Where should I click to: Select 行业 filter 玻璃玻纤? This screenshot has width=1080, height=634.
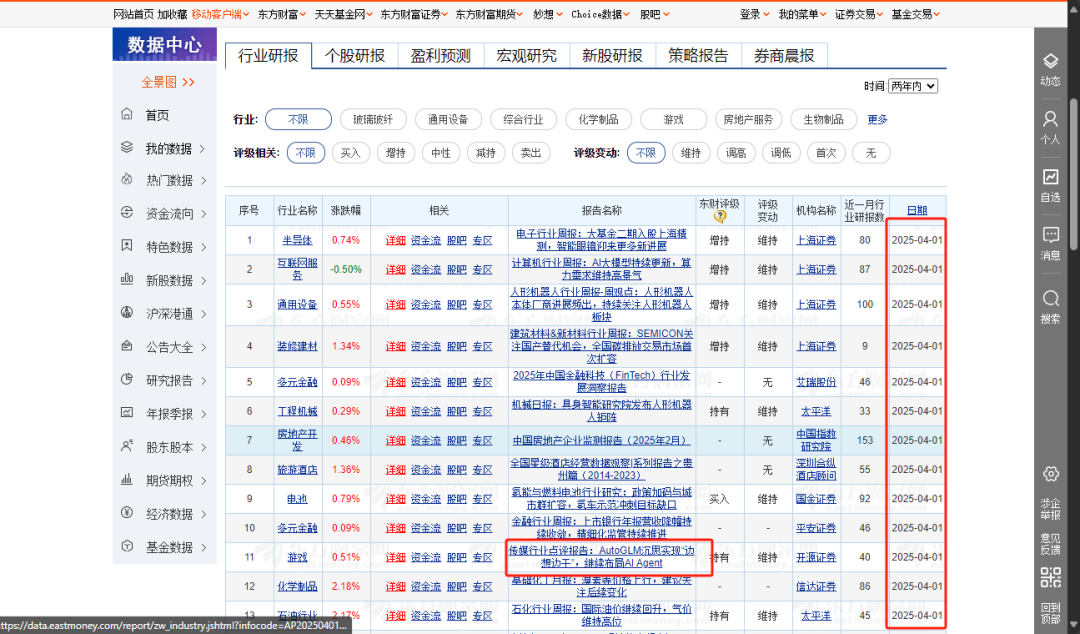(x=373, y=119)
